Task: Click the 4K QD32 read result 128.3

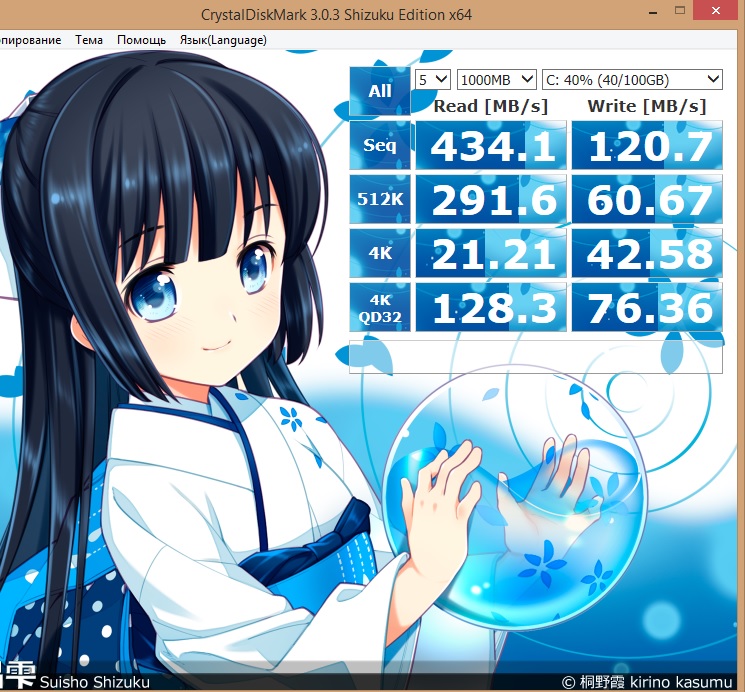Action: (491, 308)
